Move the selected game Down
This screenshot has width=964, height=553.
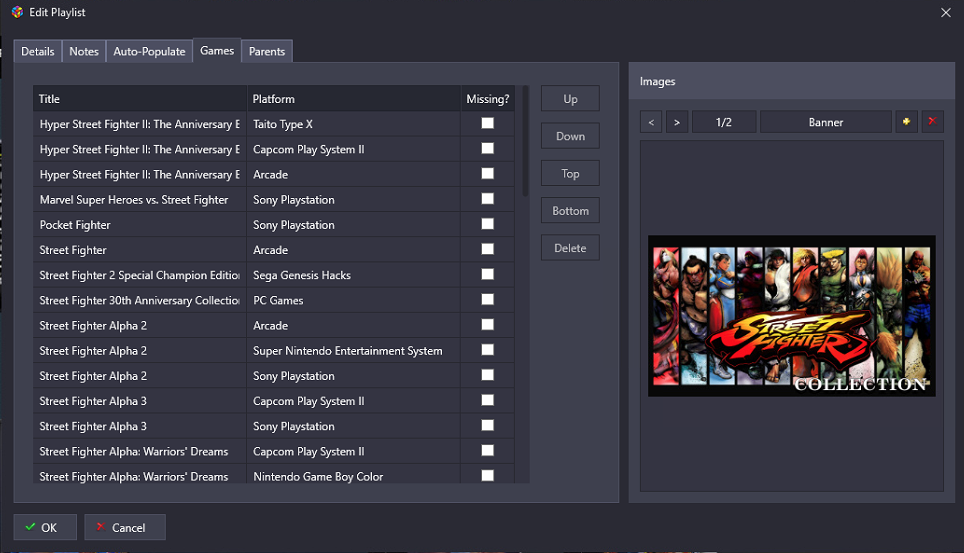[x=570, y=136]
